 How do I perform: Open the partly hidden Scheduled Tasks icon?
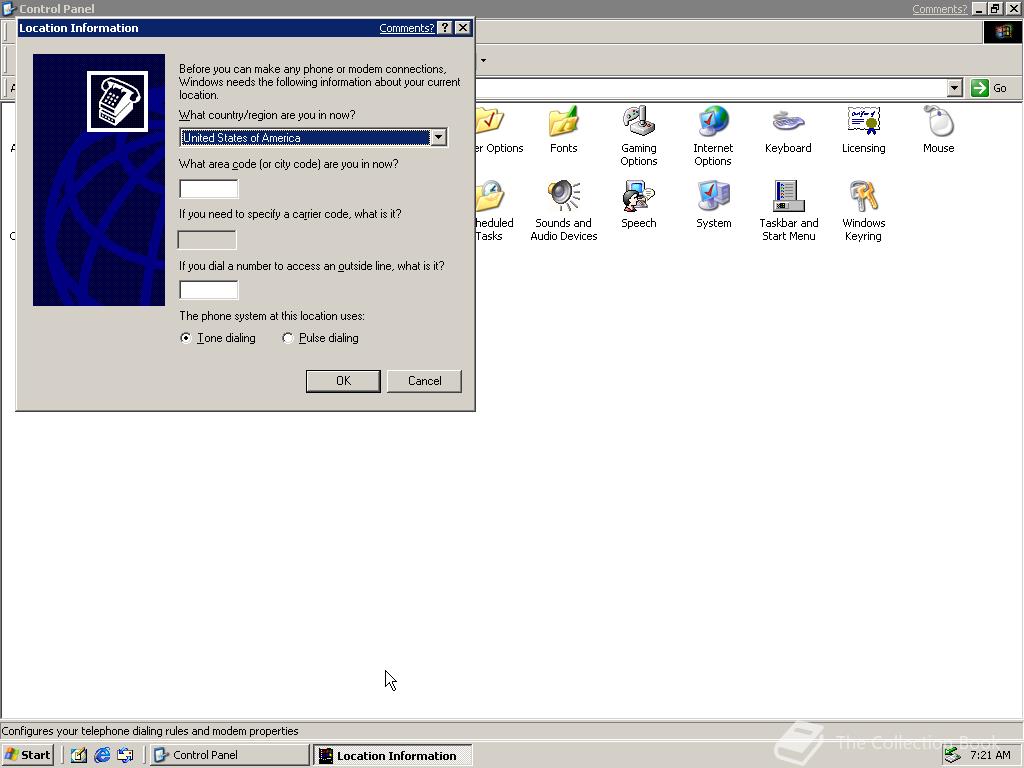tap(490, 196)
